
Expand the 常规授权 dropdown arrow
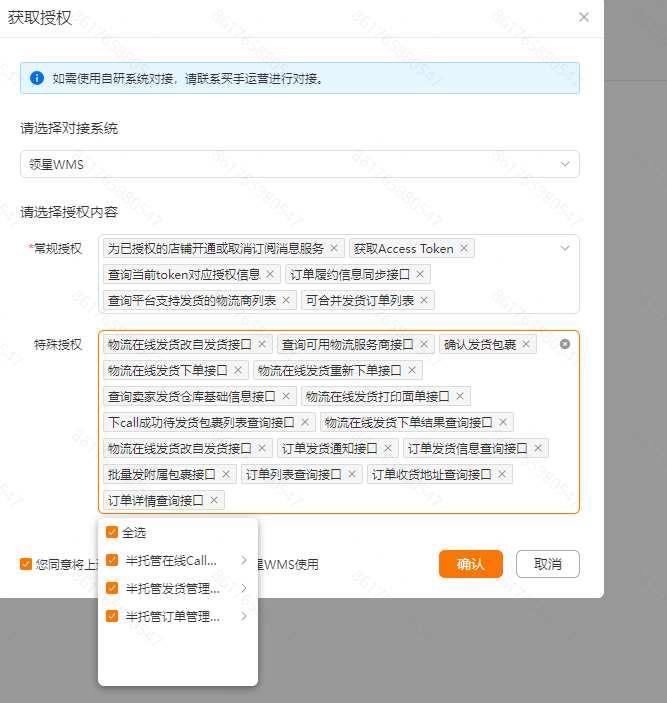(x=565, y=248)
